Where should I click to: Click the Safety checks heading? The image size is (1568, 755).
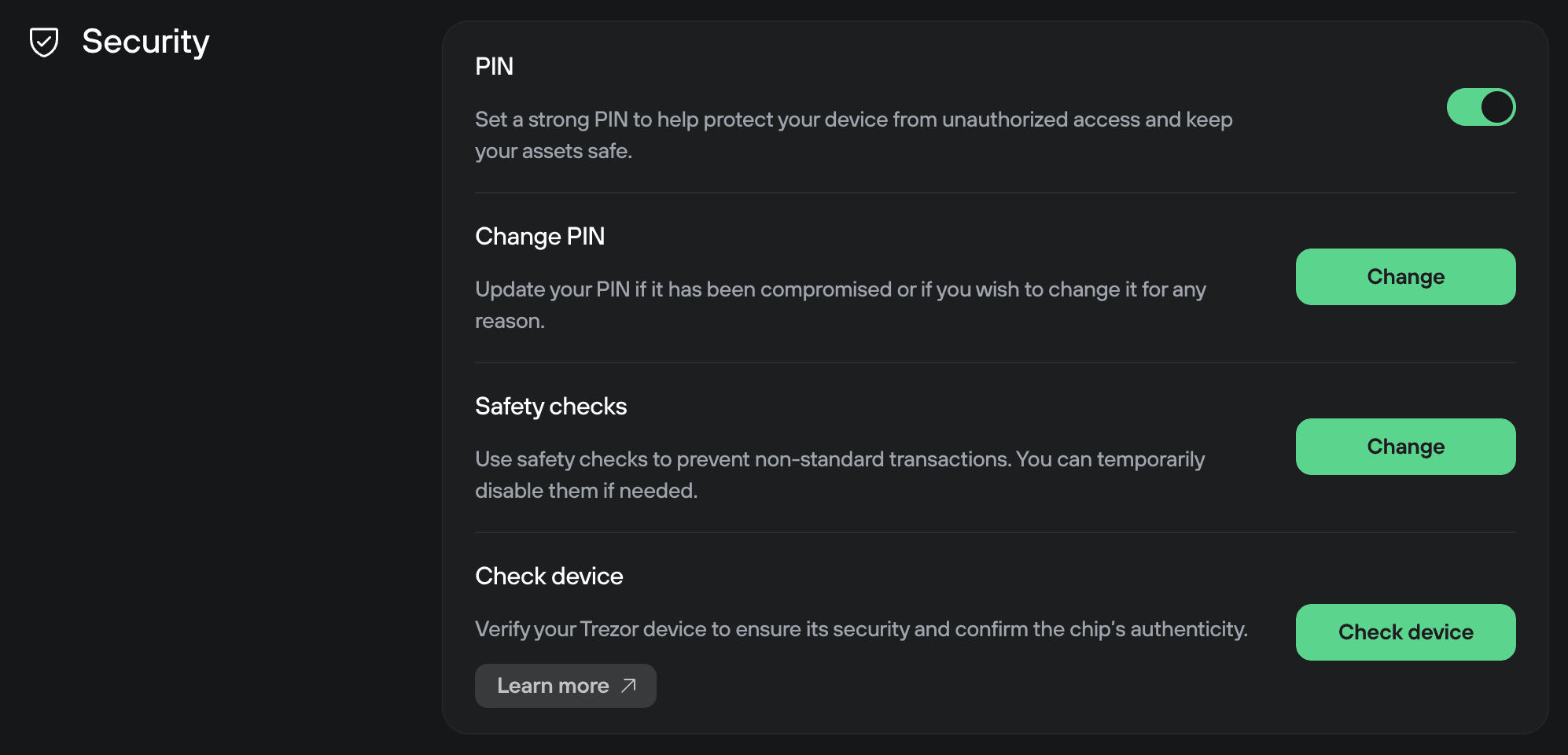tap(550, 406)
